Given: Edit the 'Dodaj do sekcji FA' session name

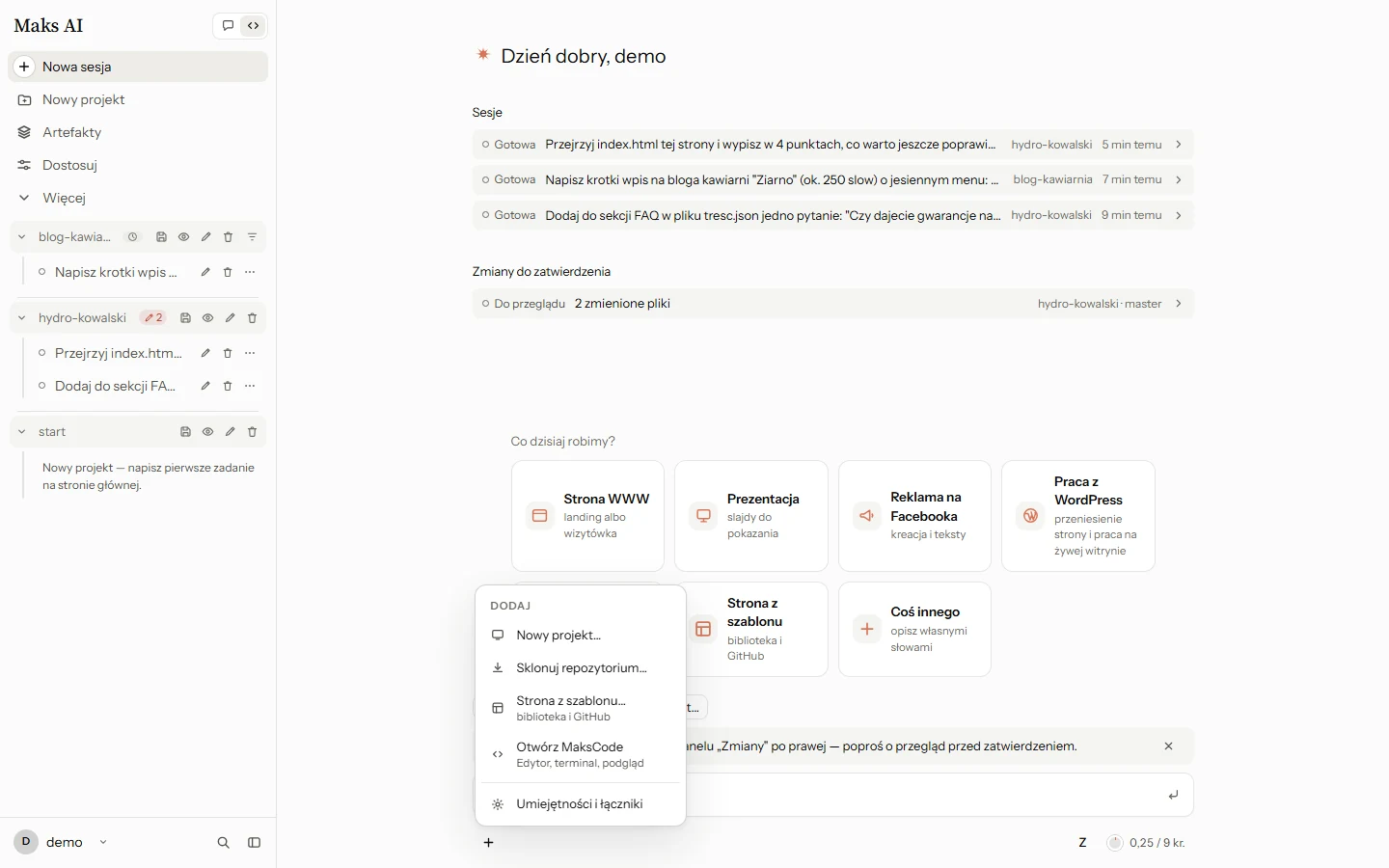Looking at the screenshot, I should [205, 386].
